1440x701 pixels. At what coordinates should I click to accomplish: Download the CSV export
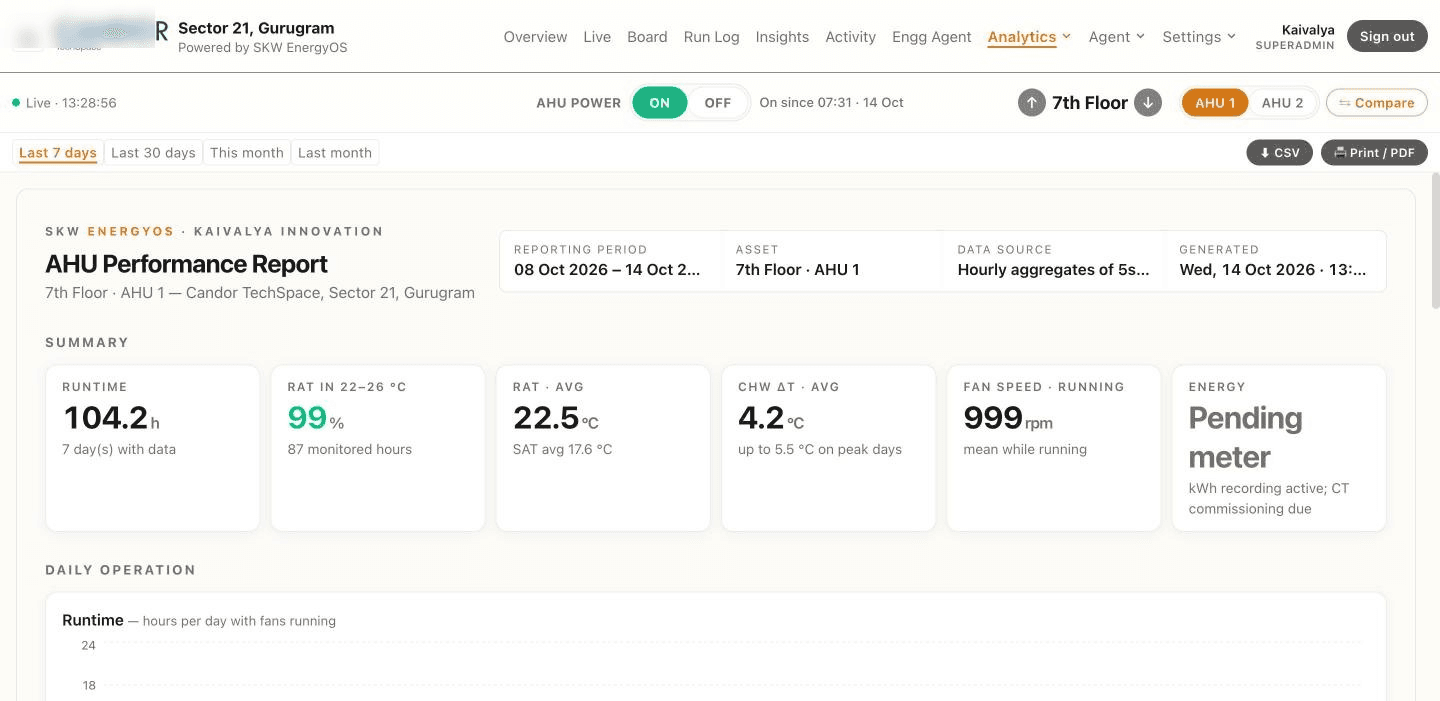(x=1279, y=153)
